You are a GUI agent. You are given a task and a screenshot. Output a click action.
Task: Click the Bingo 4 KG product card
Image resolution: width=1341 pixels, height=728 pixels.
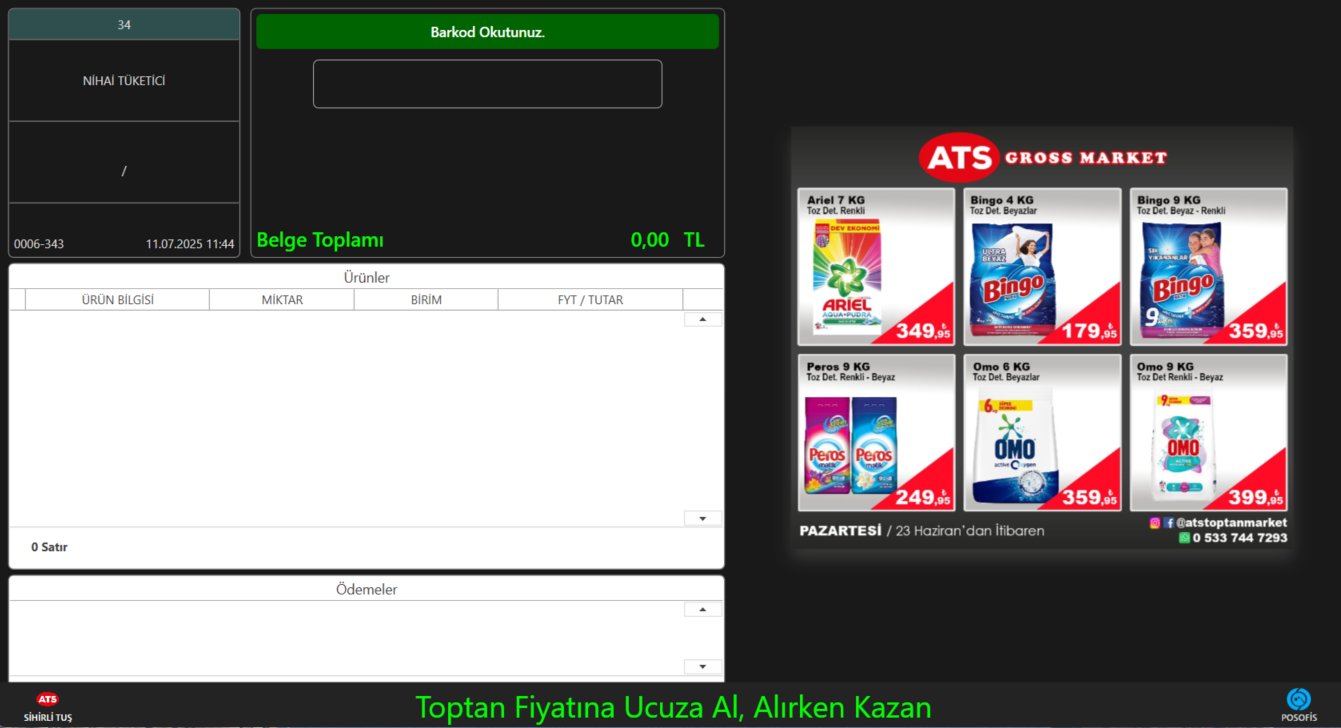point(1042,267)
